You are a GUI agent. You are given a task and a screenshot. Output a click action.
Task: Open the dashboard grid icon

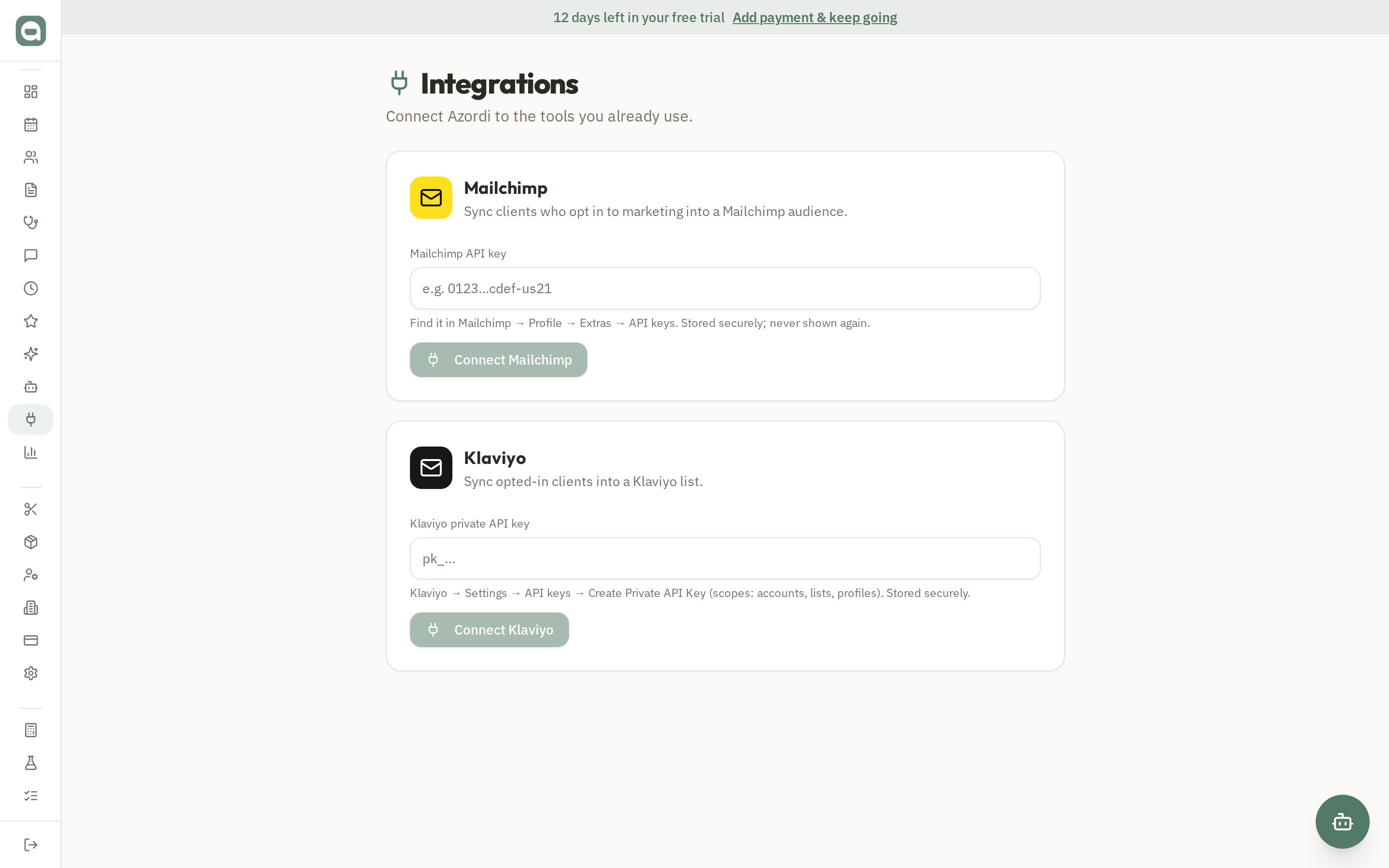click(30, 92)
